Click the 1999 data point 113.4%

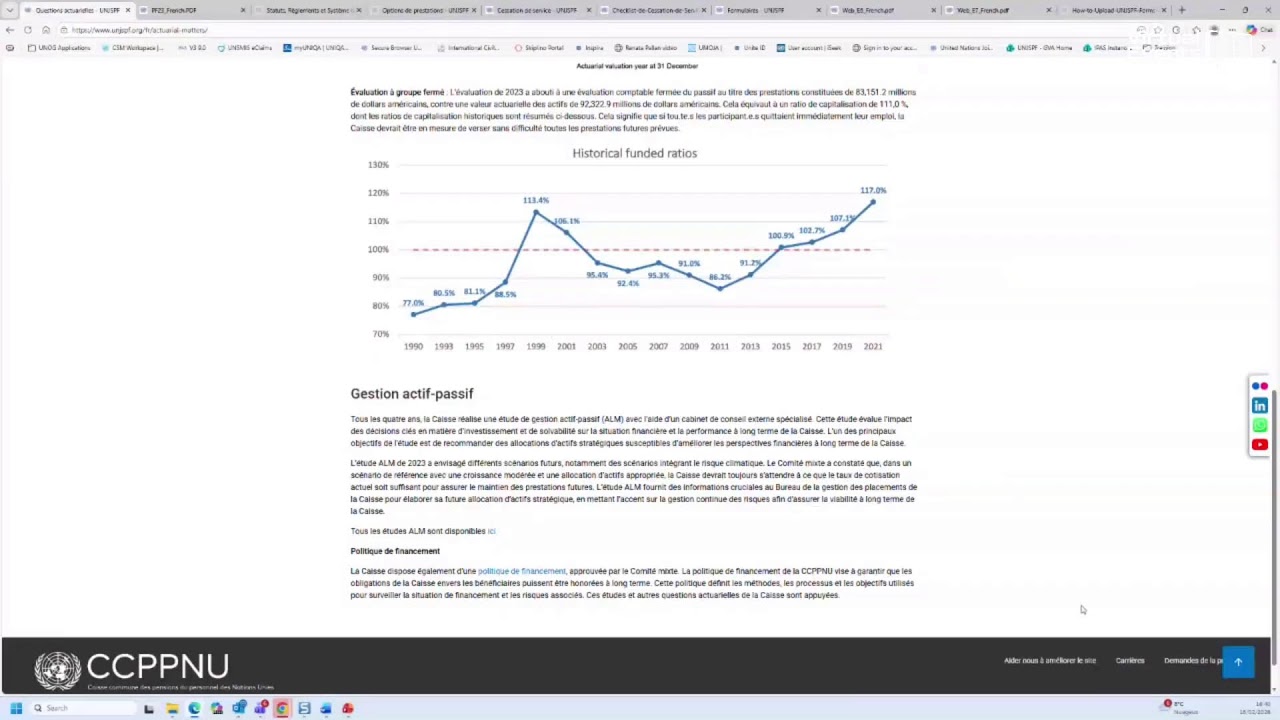click(x=536, y=212)
